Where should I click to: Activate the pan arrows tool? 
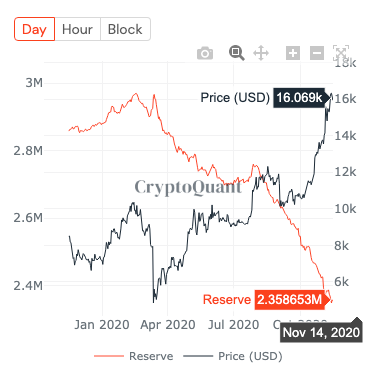pos(261,53)
